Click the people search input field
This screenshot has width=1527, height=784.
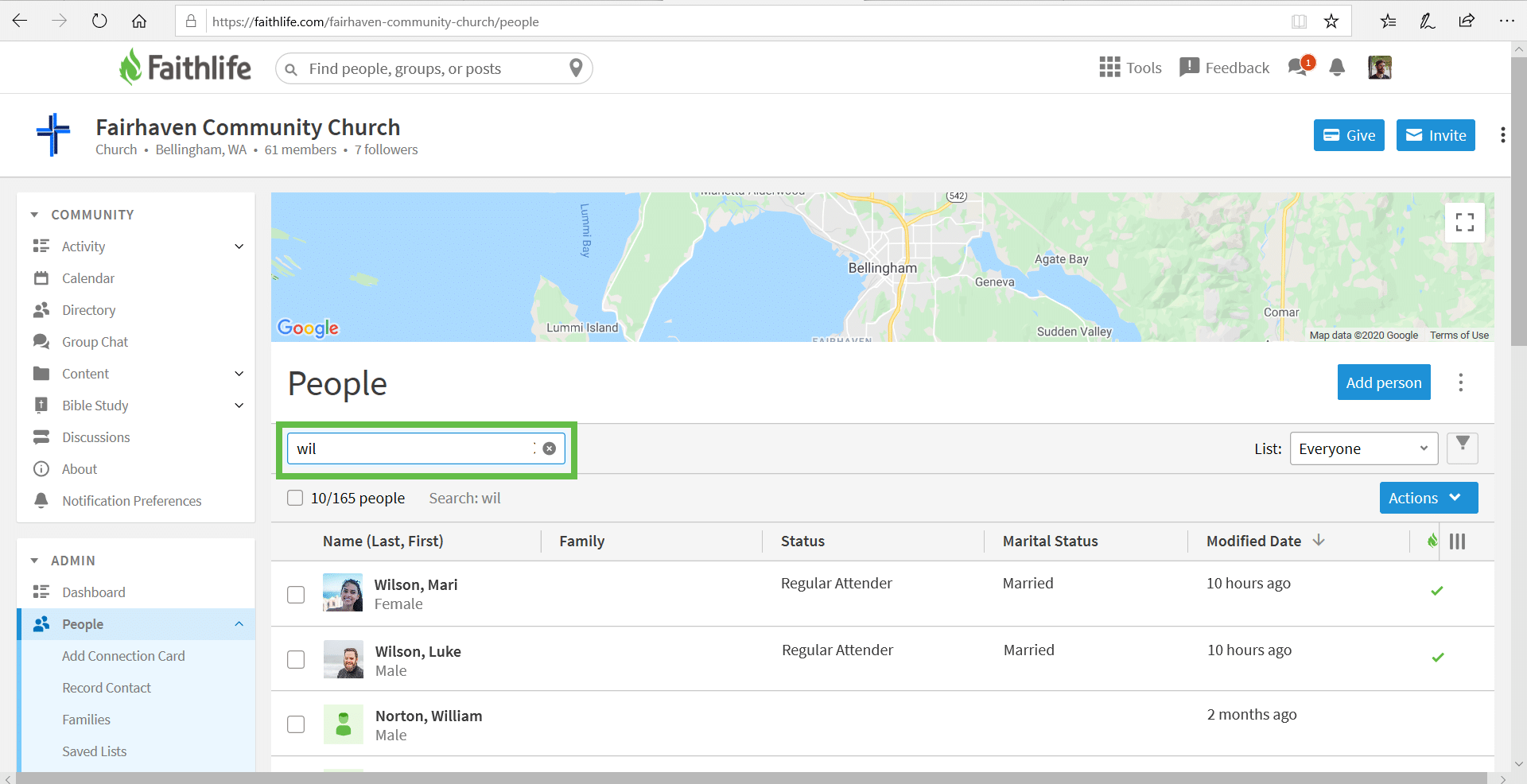click(x=410, y=448)
